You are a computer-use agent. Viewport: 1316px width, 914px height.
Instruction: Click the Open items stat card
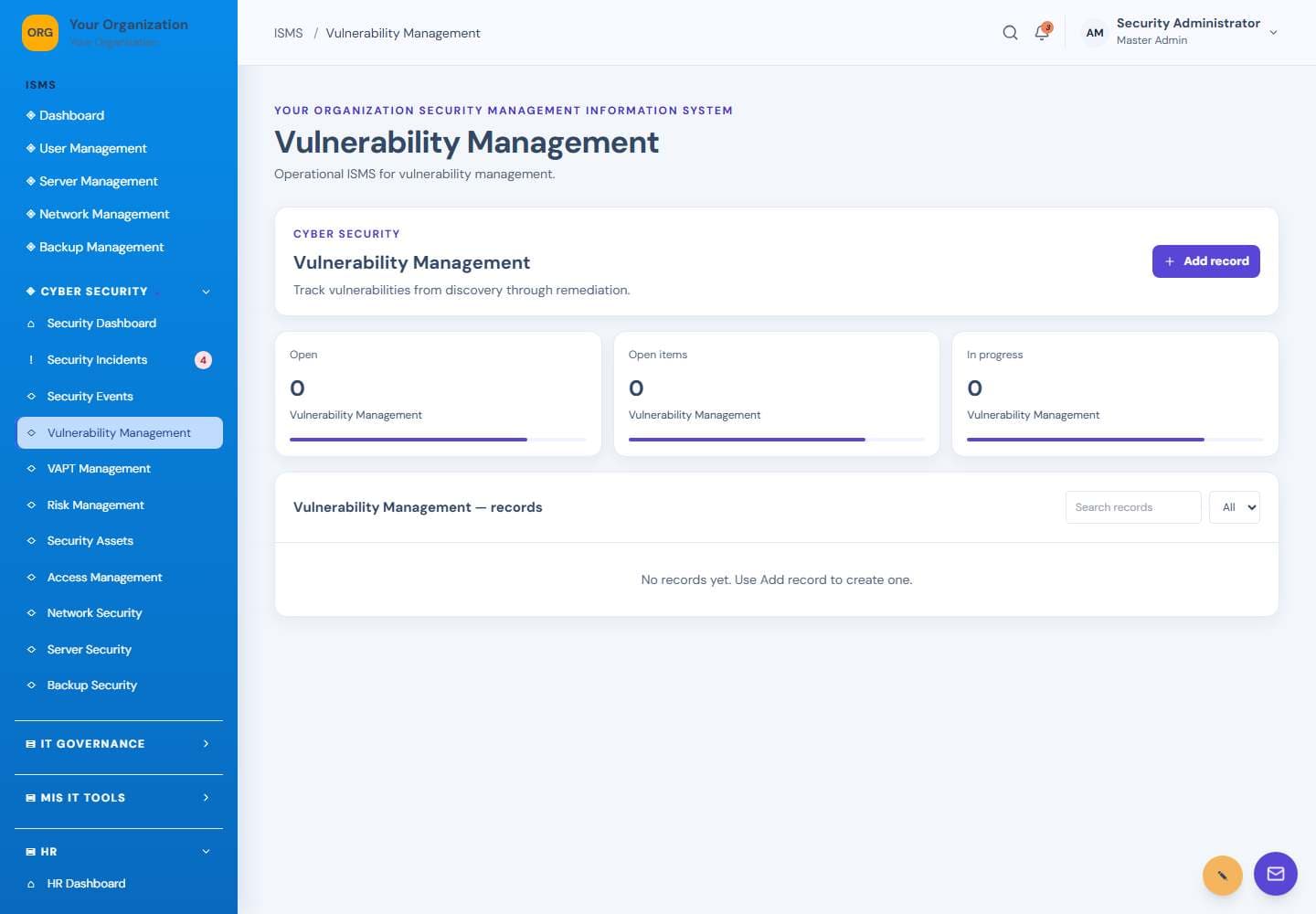777,394
